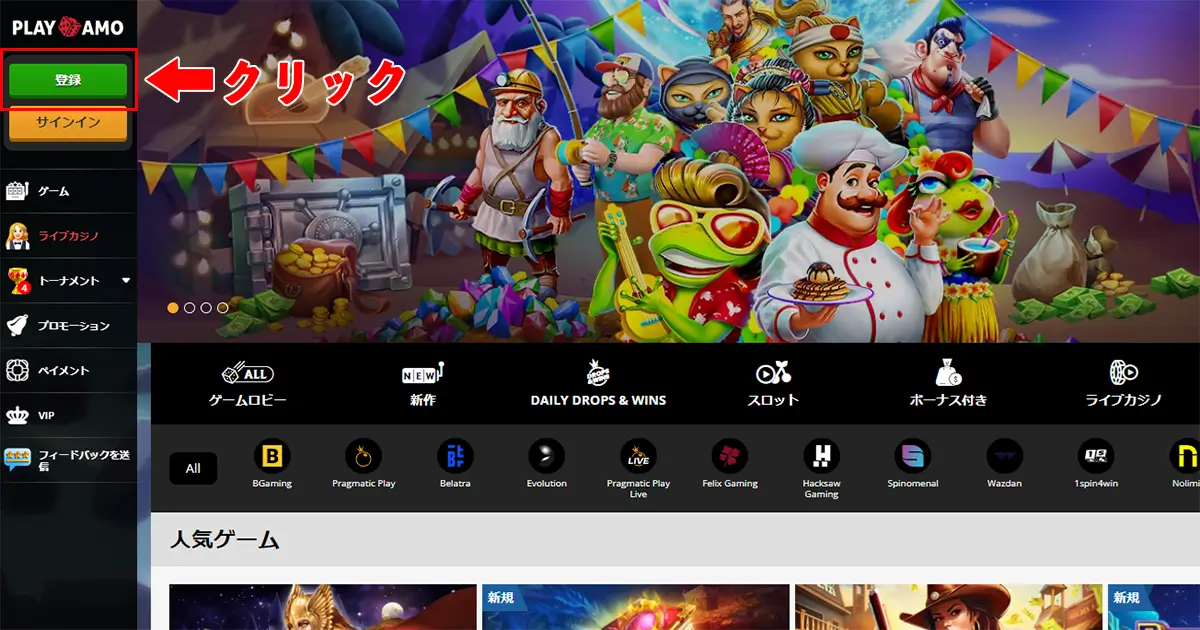
Task: Go to the second banner slide dot
Action: (189, 308)
